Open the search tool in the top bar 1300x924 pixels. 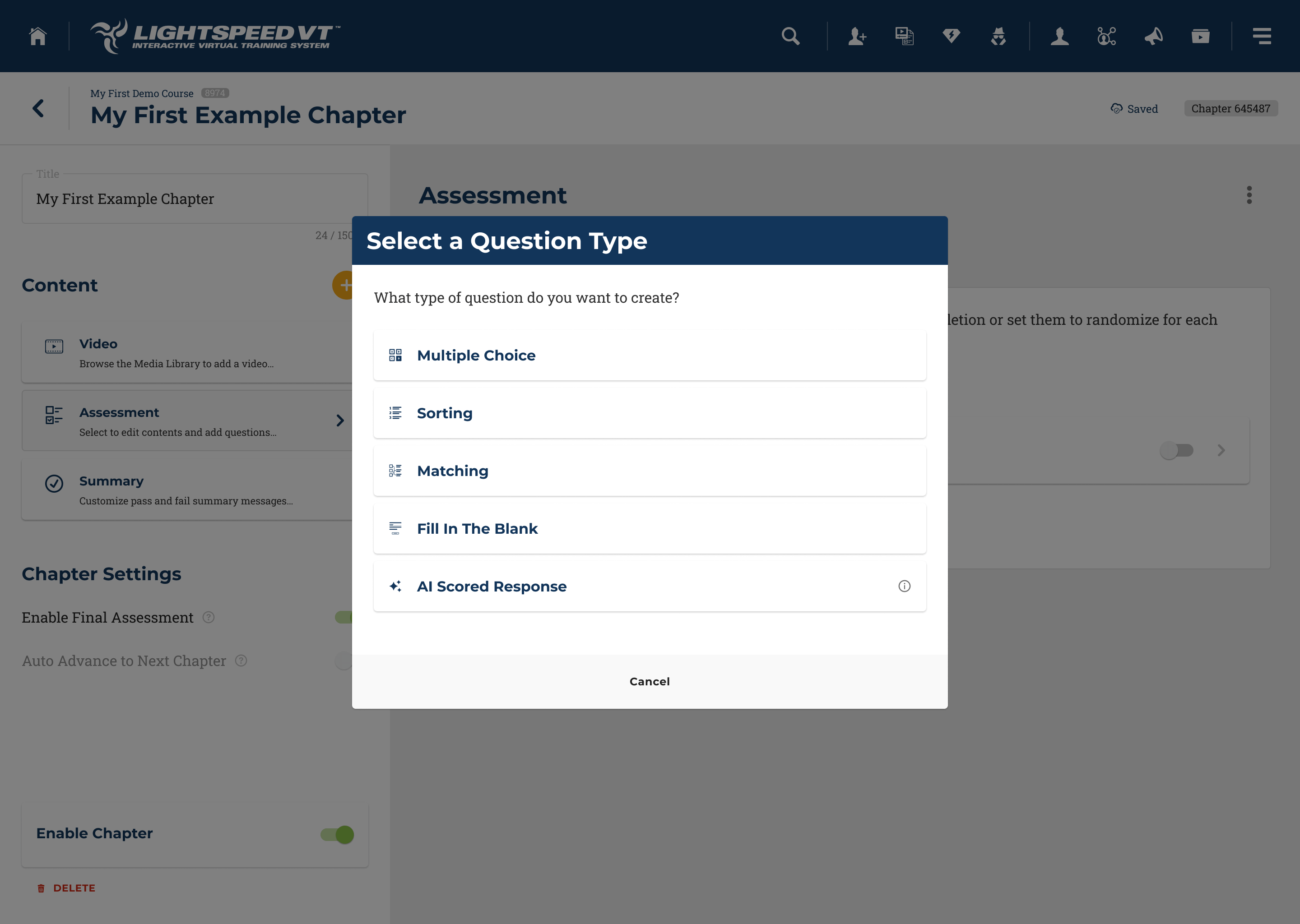[x=790, y=36]
